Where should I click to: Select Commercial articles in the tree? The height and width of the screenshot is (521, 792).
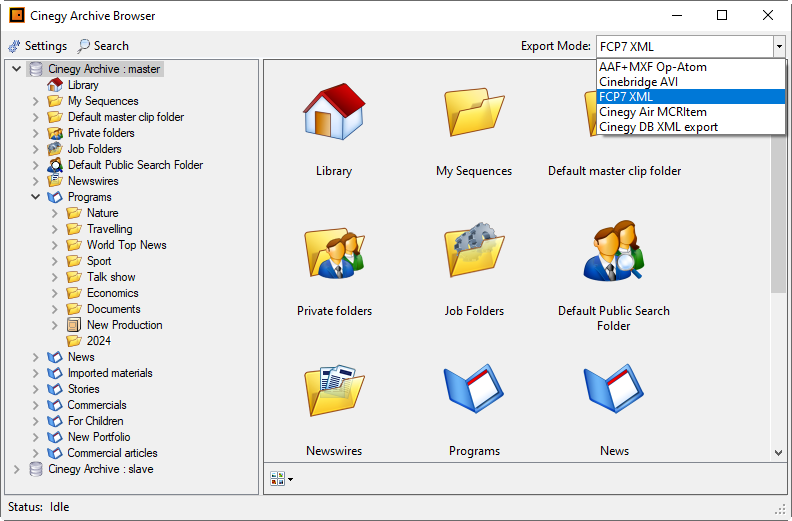click(x=112, y=453)
